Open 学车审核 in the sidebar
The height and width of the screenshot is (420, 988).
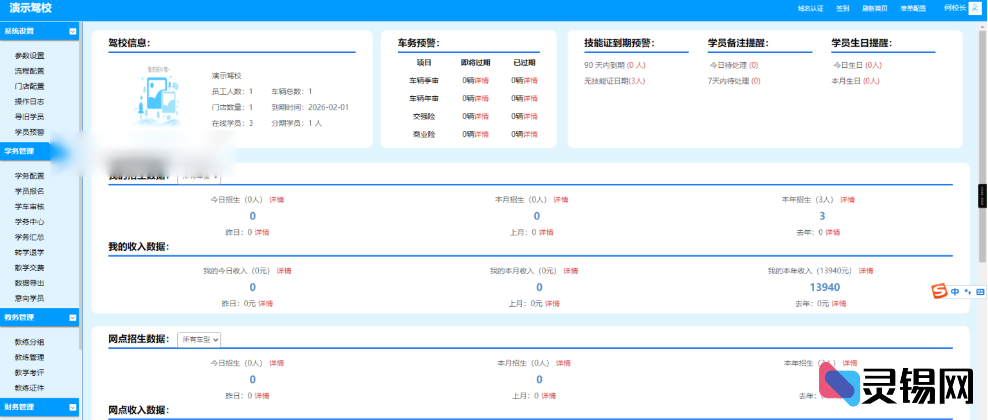(30, 207)
